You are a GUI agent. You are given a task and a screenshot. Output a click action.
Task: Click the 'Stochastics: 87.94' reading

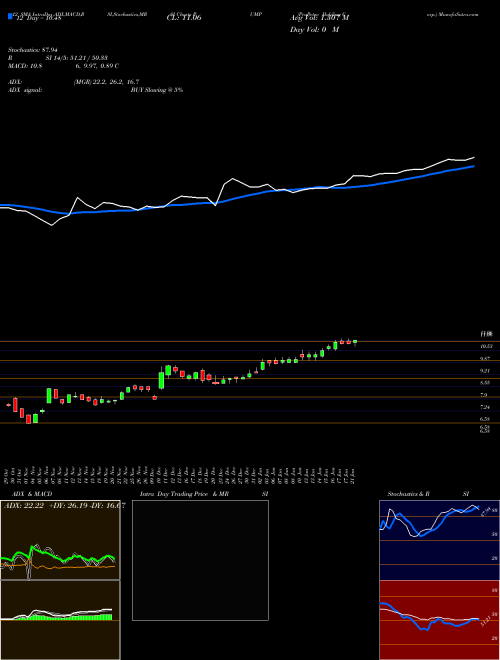click(x=33, y=50)
